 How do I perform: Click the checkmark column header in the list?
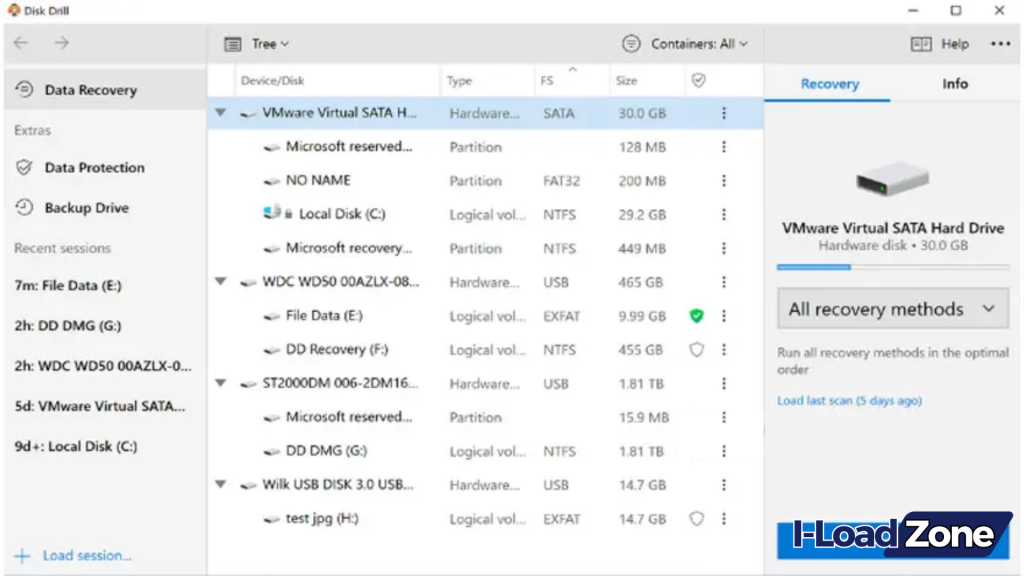point(697,80)
